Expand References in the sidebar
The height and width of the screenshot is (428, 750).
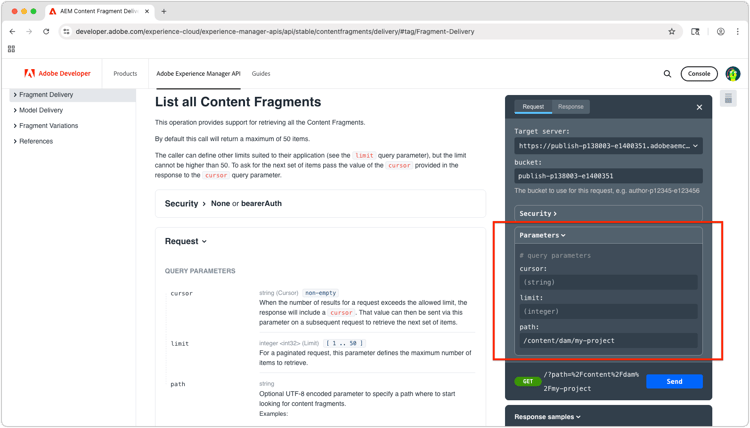(33, 141)
